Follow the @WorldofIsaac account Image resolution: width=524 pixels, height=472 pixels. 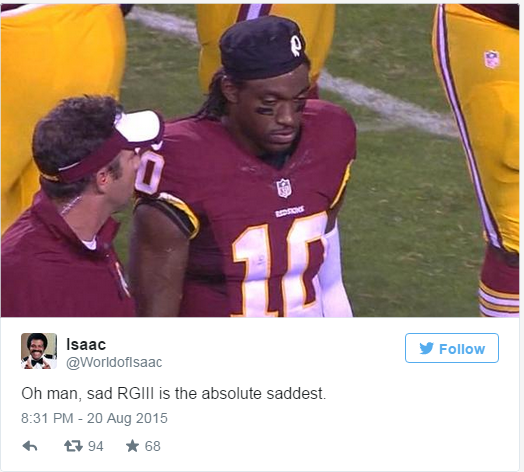[452, 348]
